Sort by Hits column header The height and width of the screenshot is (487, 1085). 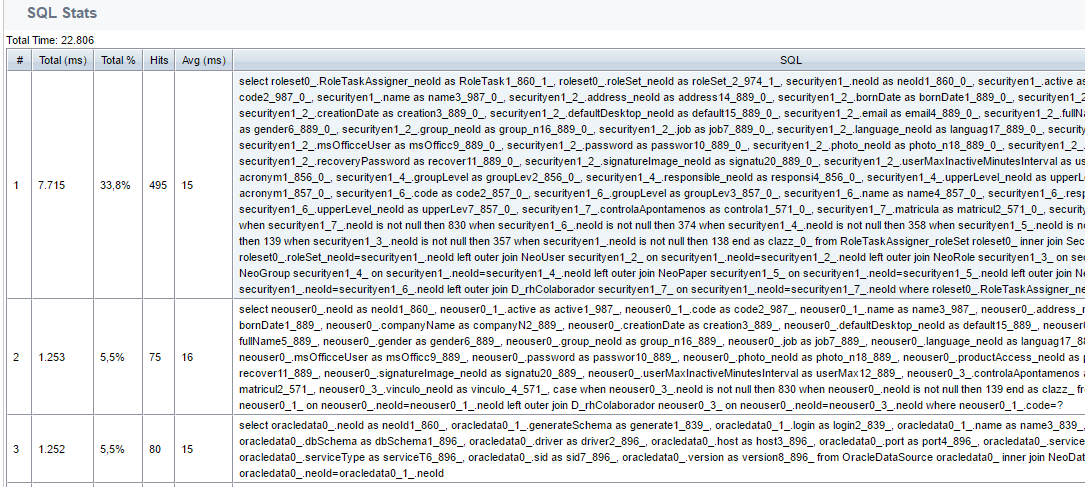click(158, 60)
